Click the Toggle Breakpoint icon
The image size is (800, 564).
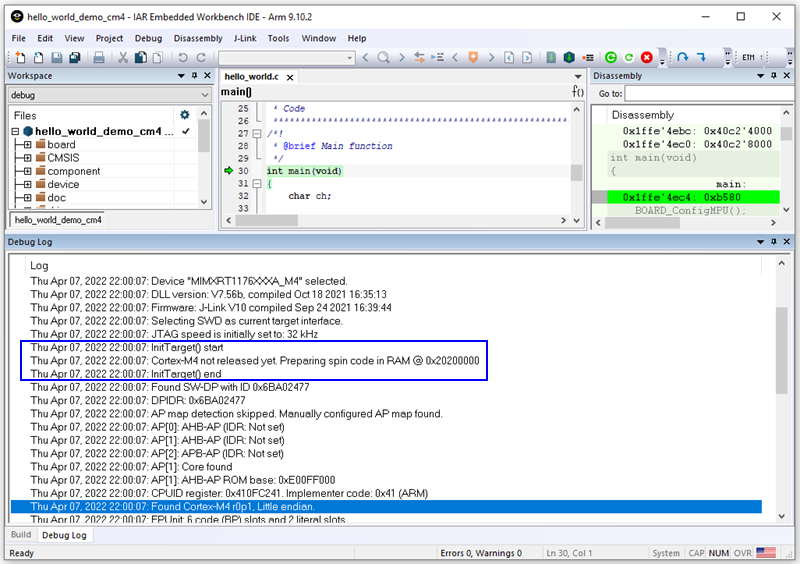(x=588, y=58)
